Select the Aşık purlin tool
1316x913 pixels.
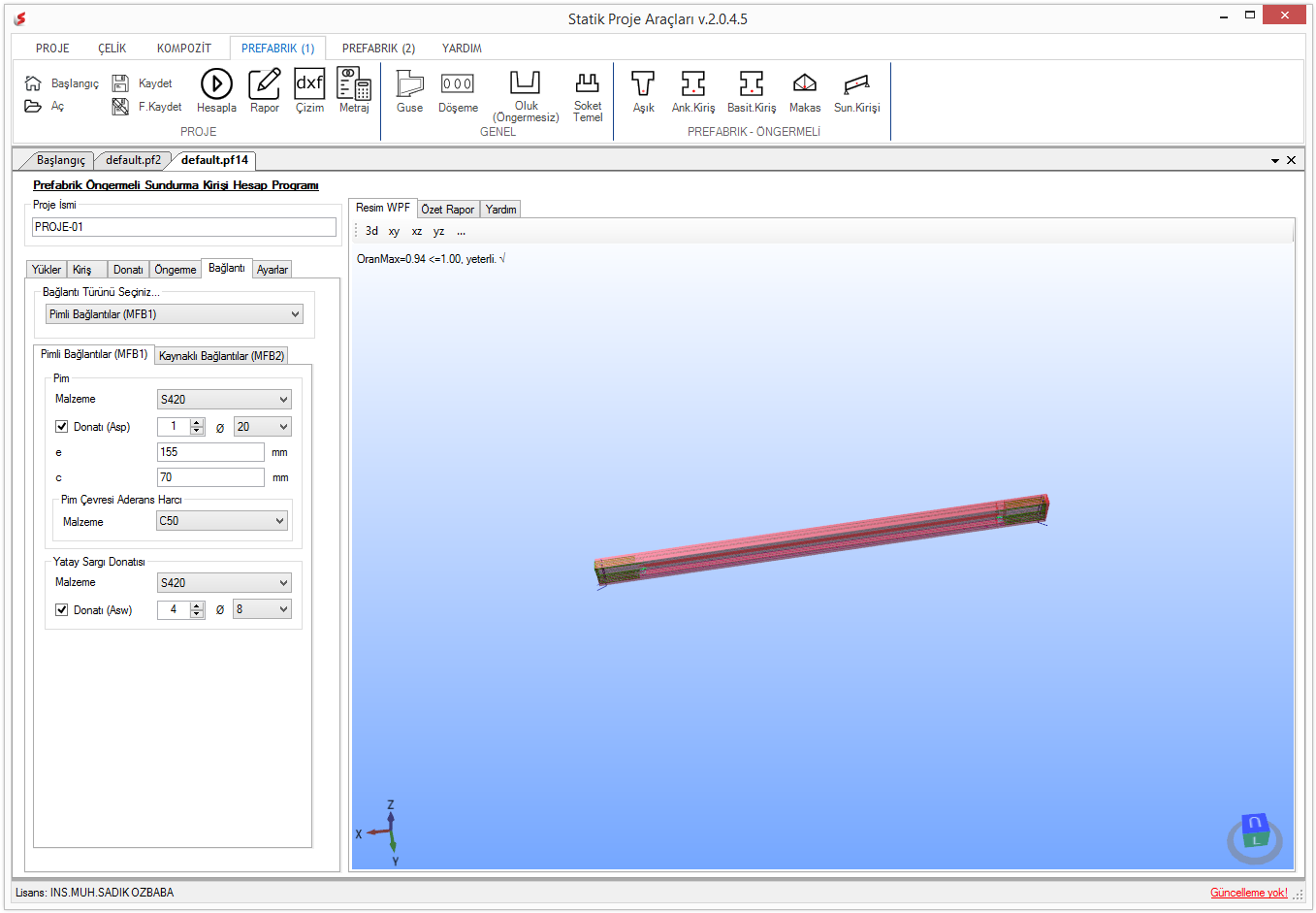[x=643, y=83]
